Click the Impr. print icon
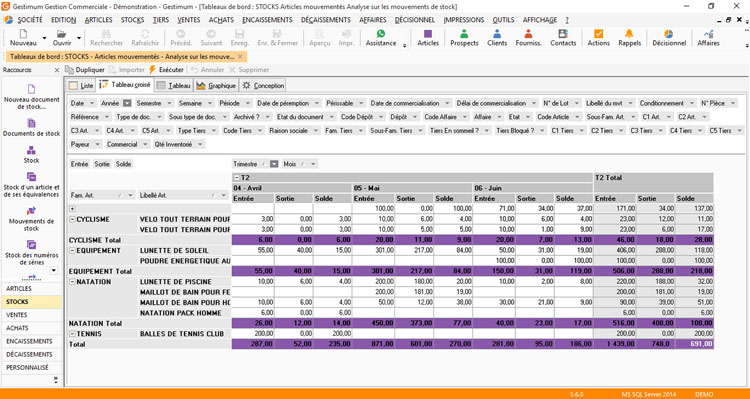The image size is (750, 399). pos(346,34)
